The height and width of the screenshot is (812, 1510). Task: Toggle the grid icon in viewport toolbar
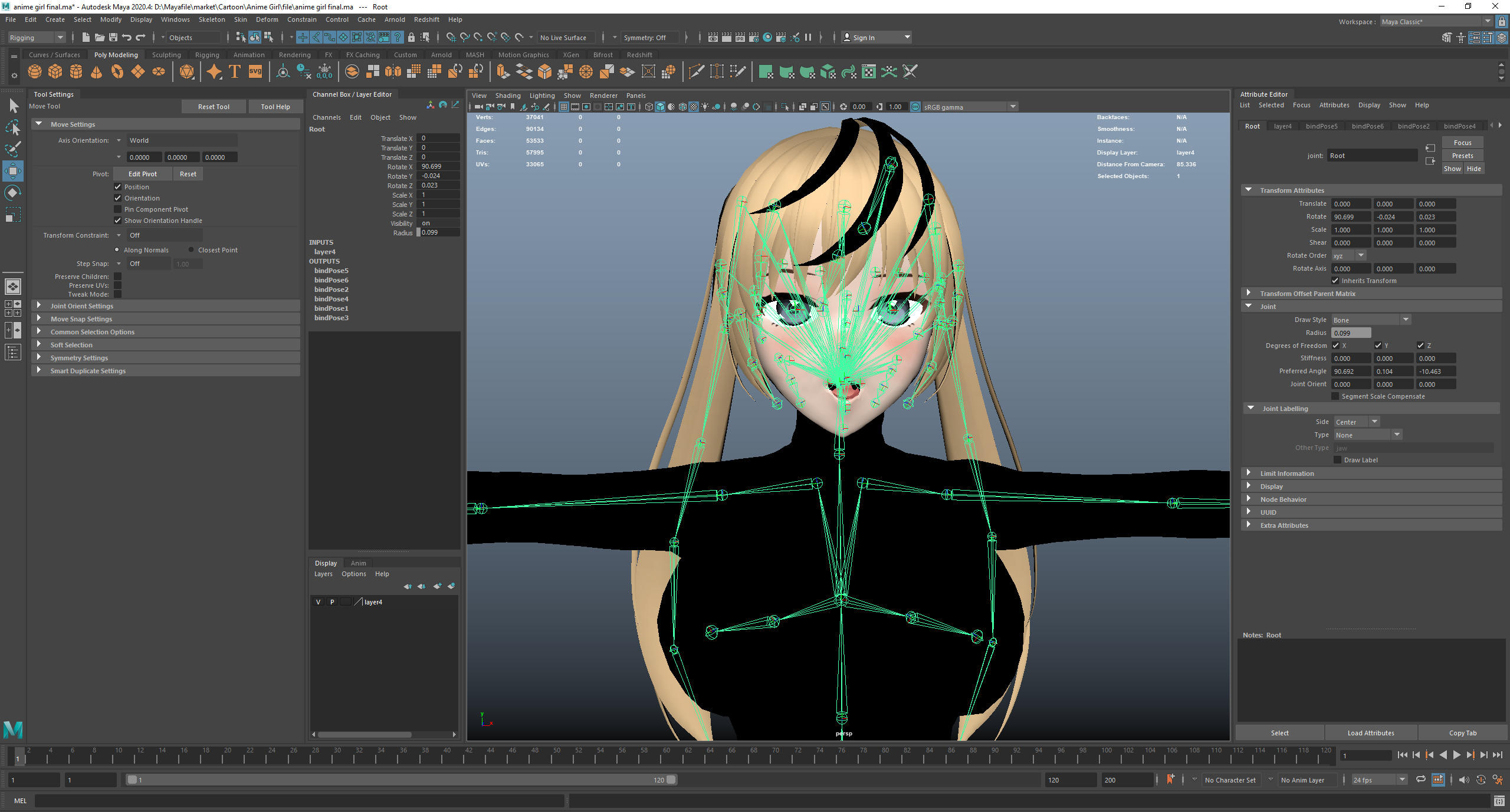click(x=564, y=107)
